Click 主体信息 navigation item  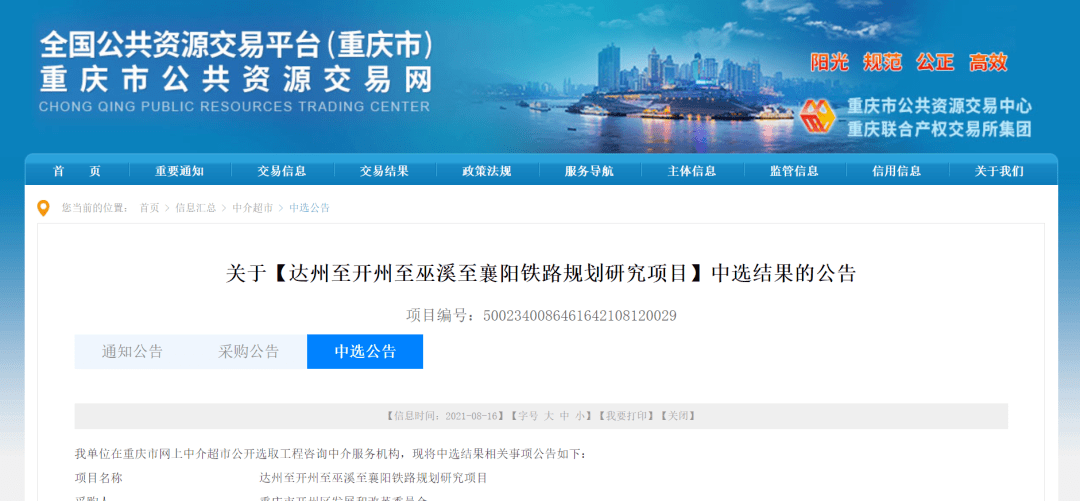(x=692, y=172)
